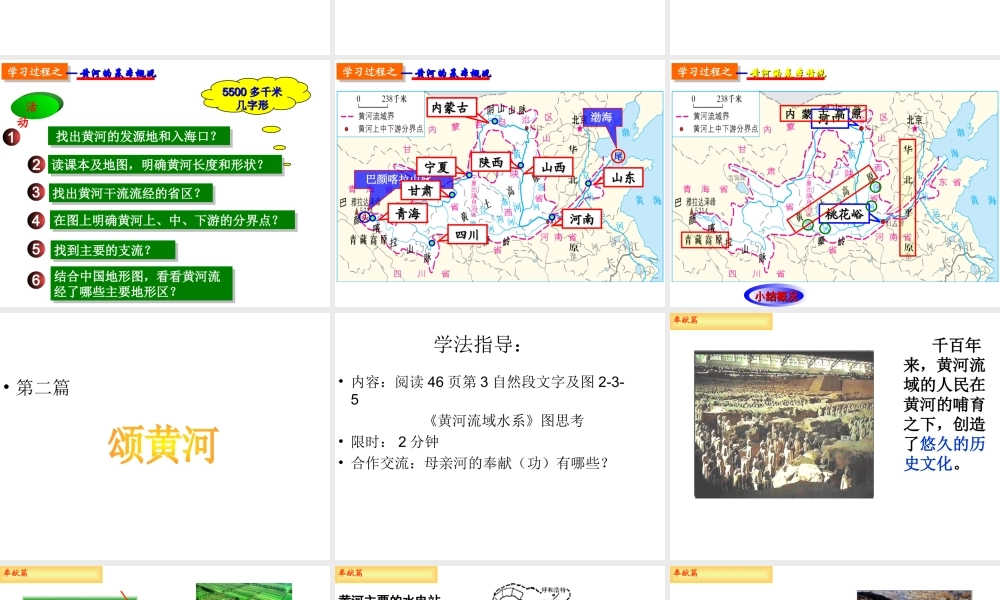The width and height of the screenshot is (1000, 600).
Task: Click 学习过程之 header on the first slide
Action: 34,71
